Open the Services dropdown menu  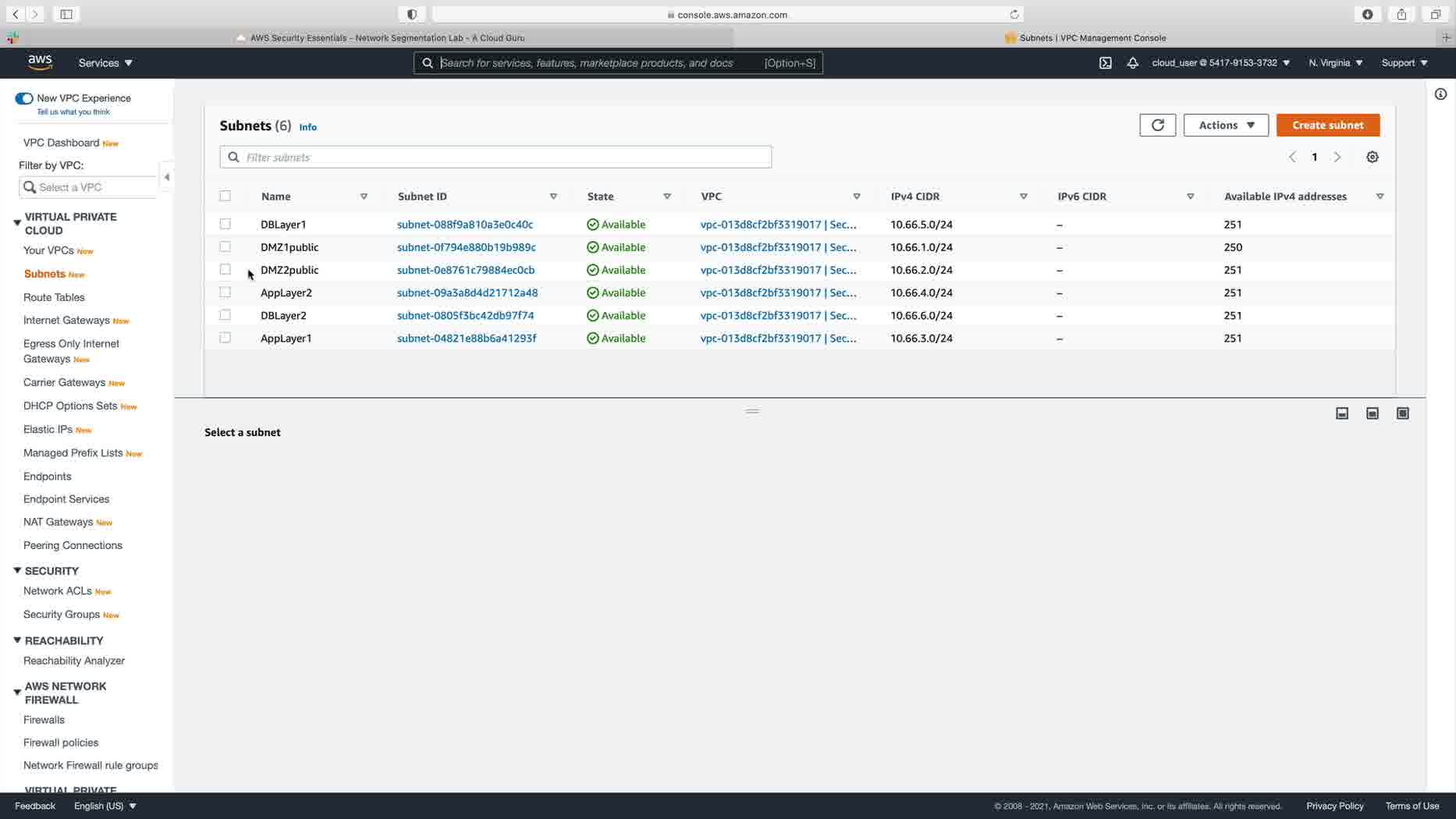coord(105,63)
